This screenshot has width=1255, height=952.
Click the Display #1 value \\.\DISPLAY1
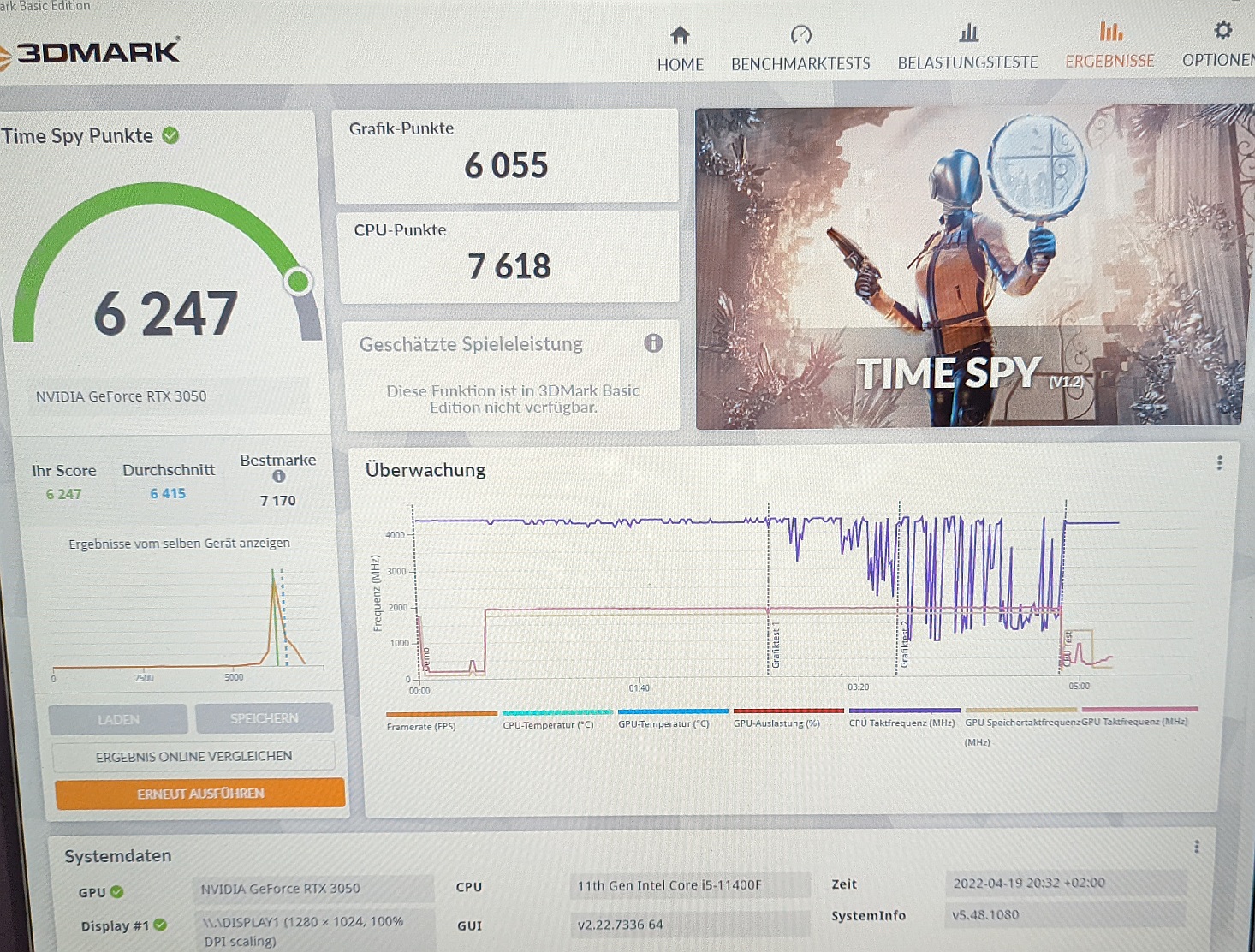(x=314, y=931)
